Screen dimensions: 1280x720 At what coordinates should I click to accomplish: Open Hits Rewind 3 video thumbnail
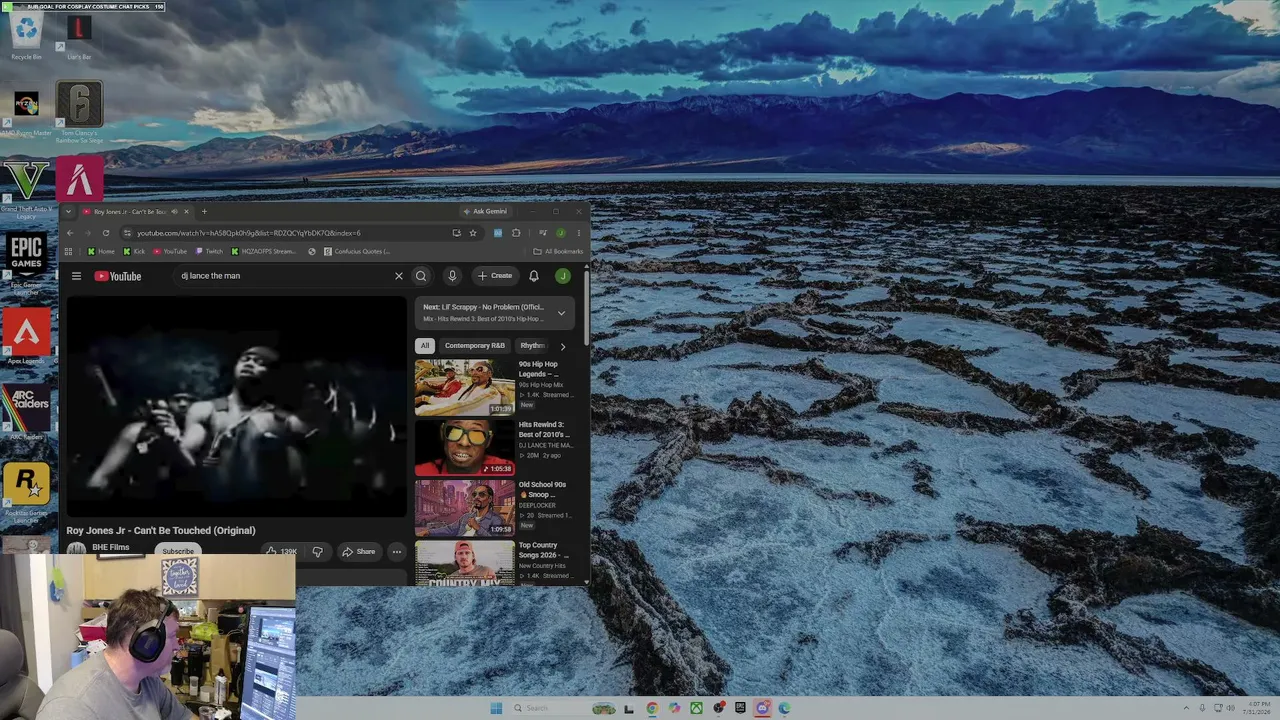click(x=465, y=447)
